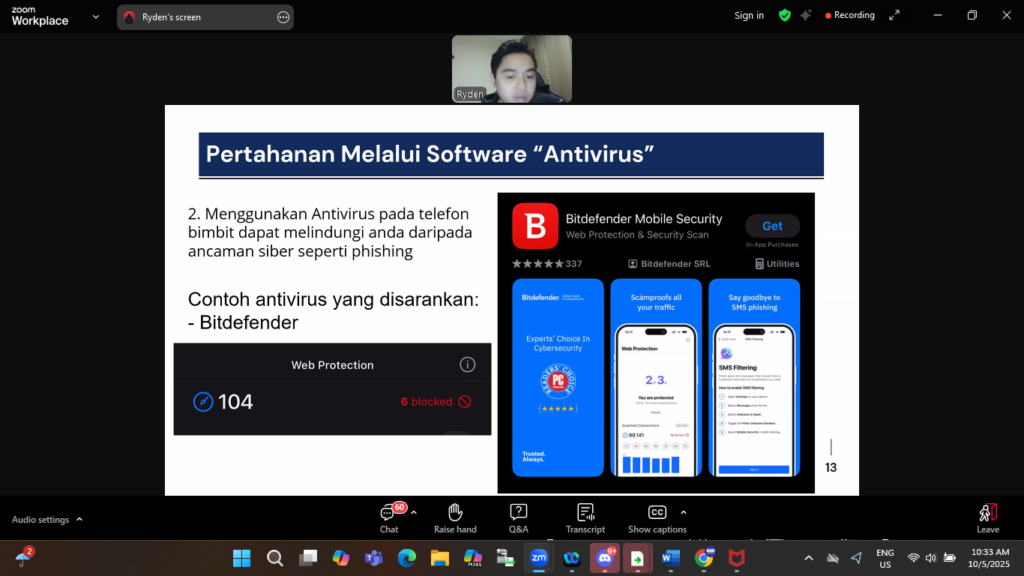Open the weather widget on the taskbar
1024x576 pixels.
[24, 557]
